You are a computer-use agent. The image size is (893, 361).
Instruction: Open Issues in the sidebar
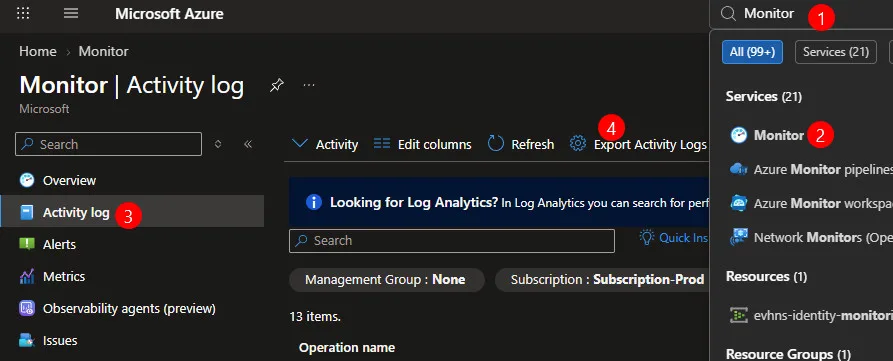click(x=60, y=341)
